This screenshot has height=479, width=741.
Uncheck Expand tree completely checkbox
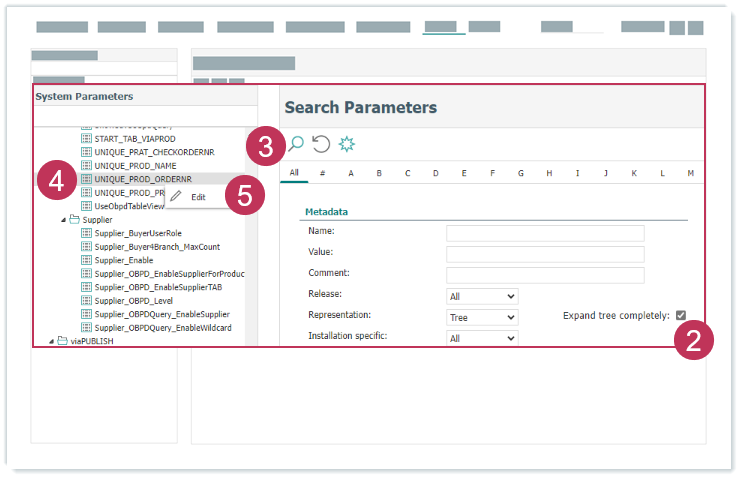[681, 315]
